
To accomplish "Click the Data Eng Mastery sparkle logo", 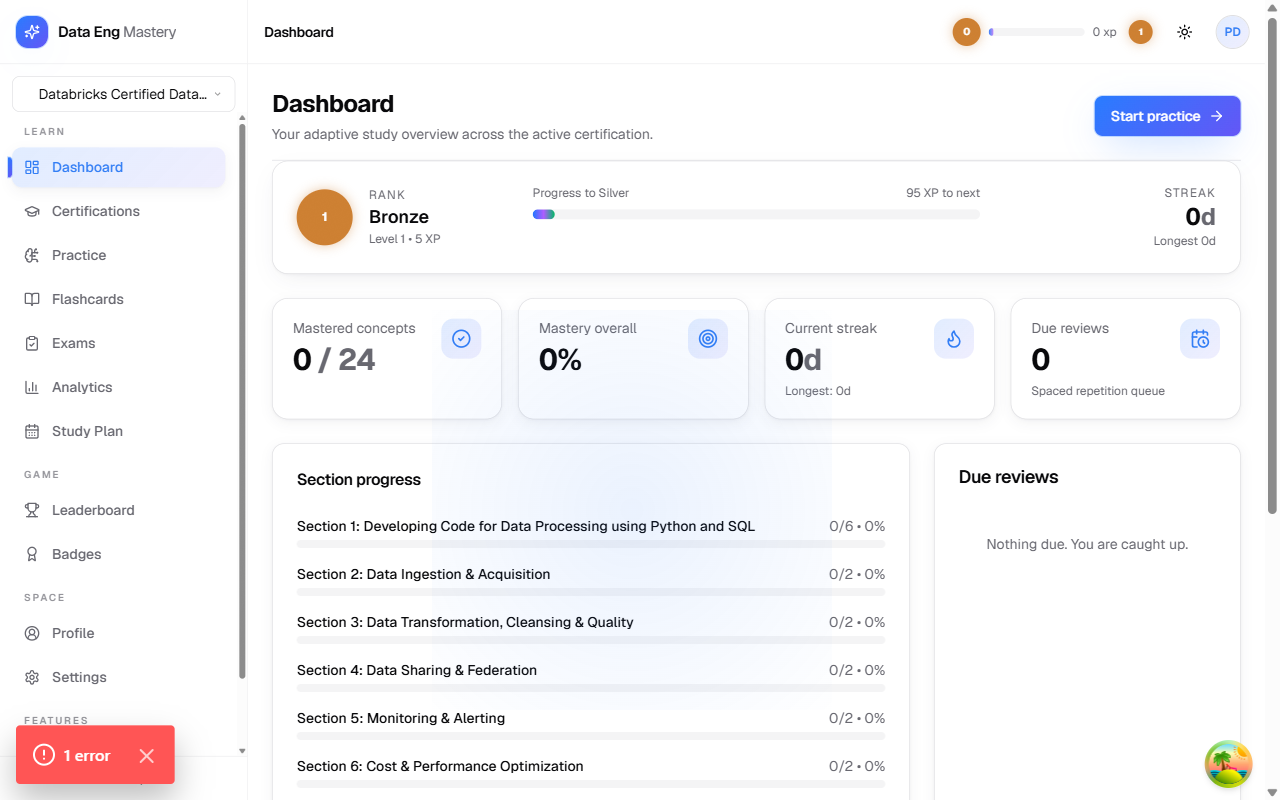I will [32, 32].
